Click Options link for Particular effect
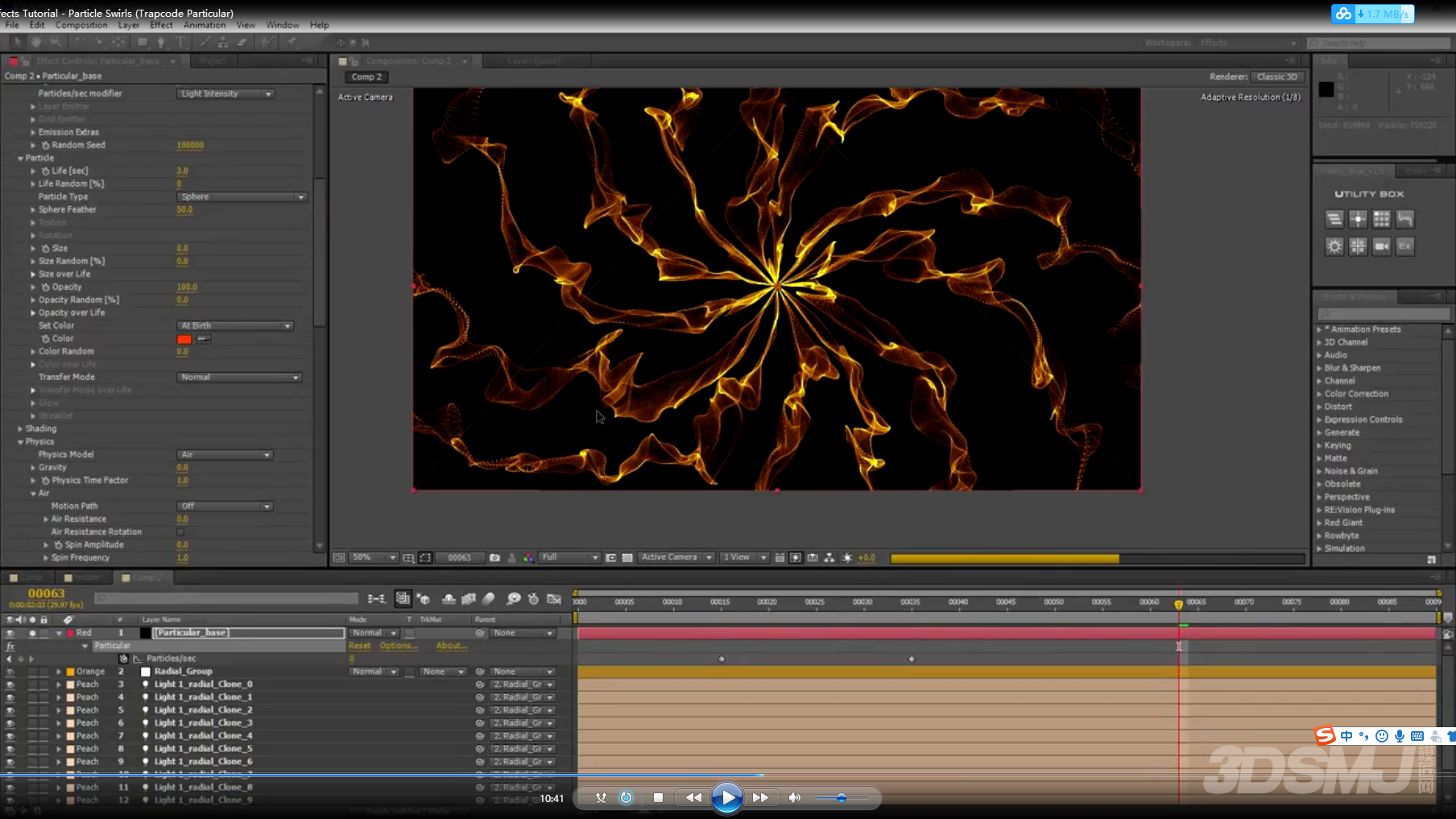 coord(399,646)
